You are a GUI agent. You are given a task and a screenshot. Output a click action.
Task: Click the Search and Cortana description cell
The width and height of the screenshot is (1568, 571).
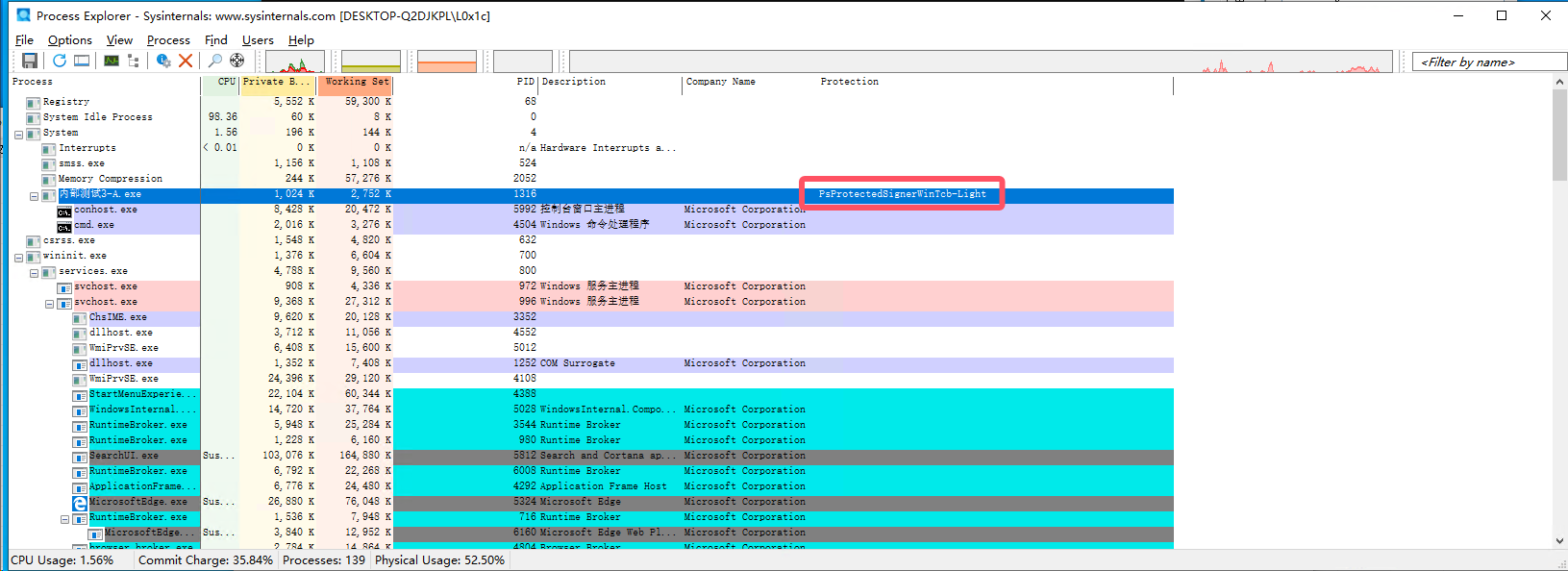pos(608,456)
